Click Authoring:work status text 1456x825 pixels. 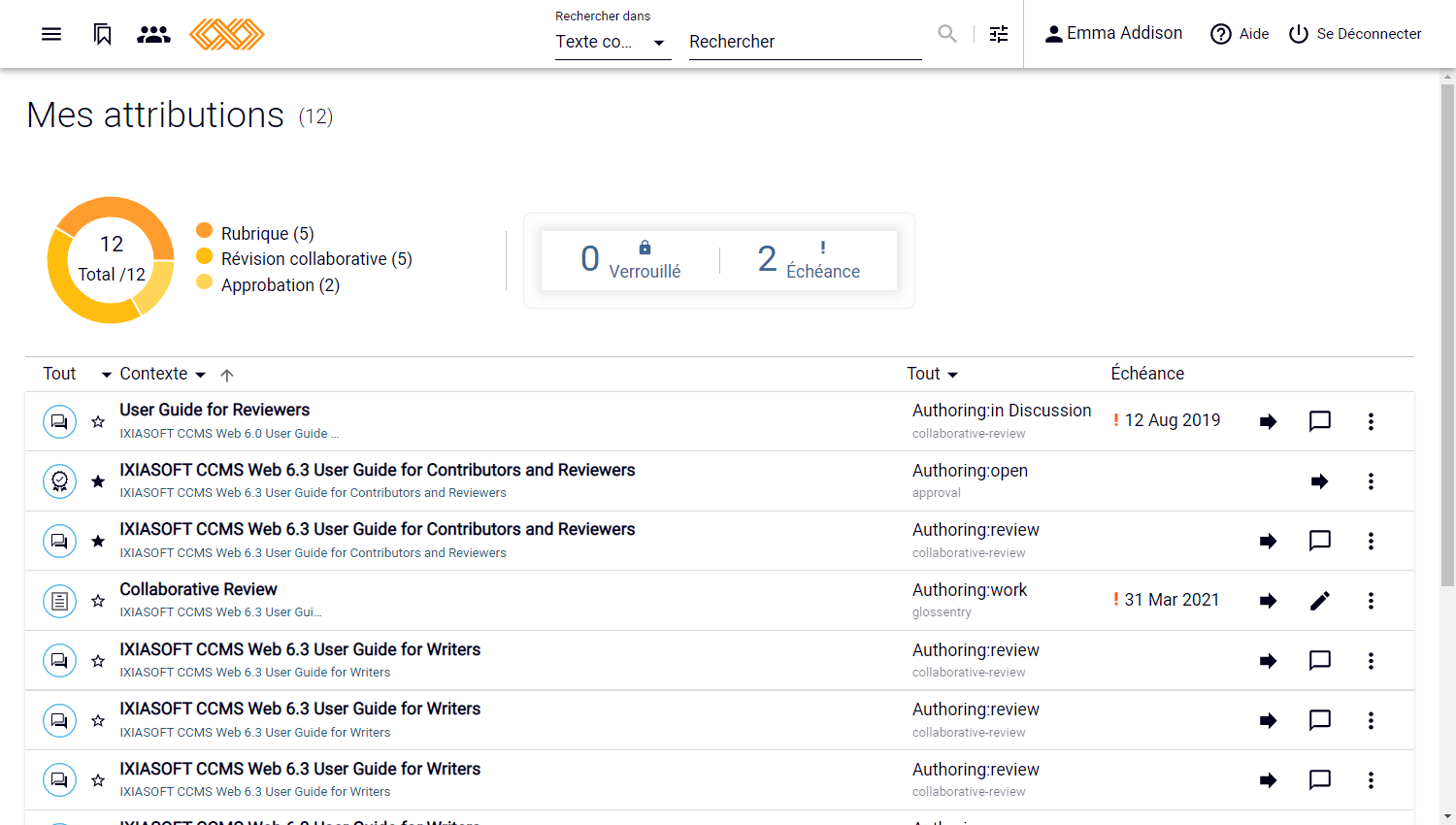970,590
